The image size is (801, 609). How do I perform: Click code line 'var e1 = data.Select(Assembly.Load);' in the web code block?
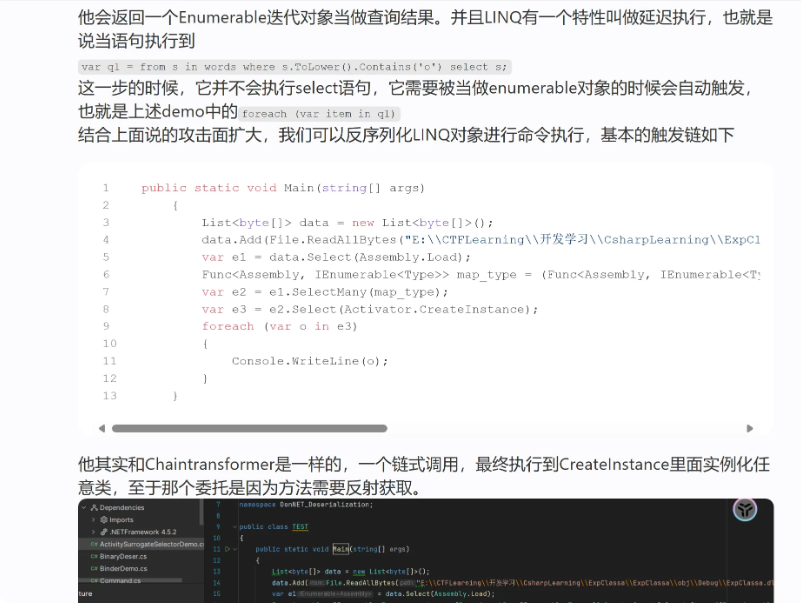click(336, 257)
